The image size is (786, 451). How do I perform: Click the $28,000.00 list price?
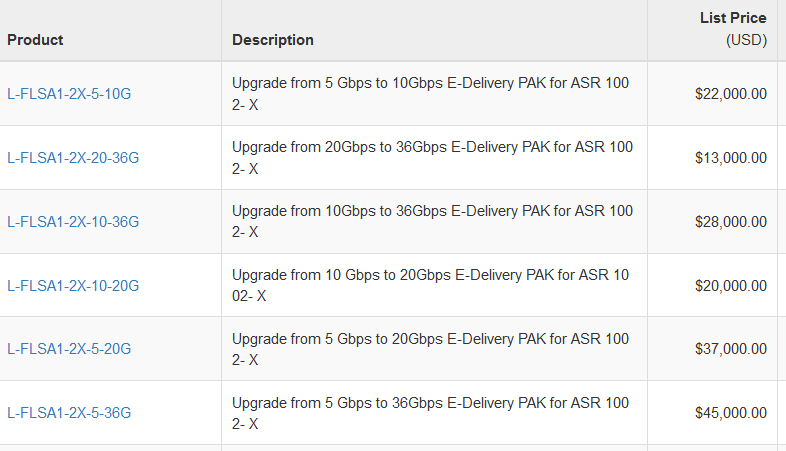click(x=731, y=222)
